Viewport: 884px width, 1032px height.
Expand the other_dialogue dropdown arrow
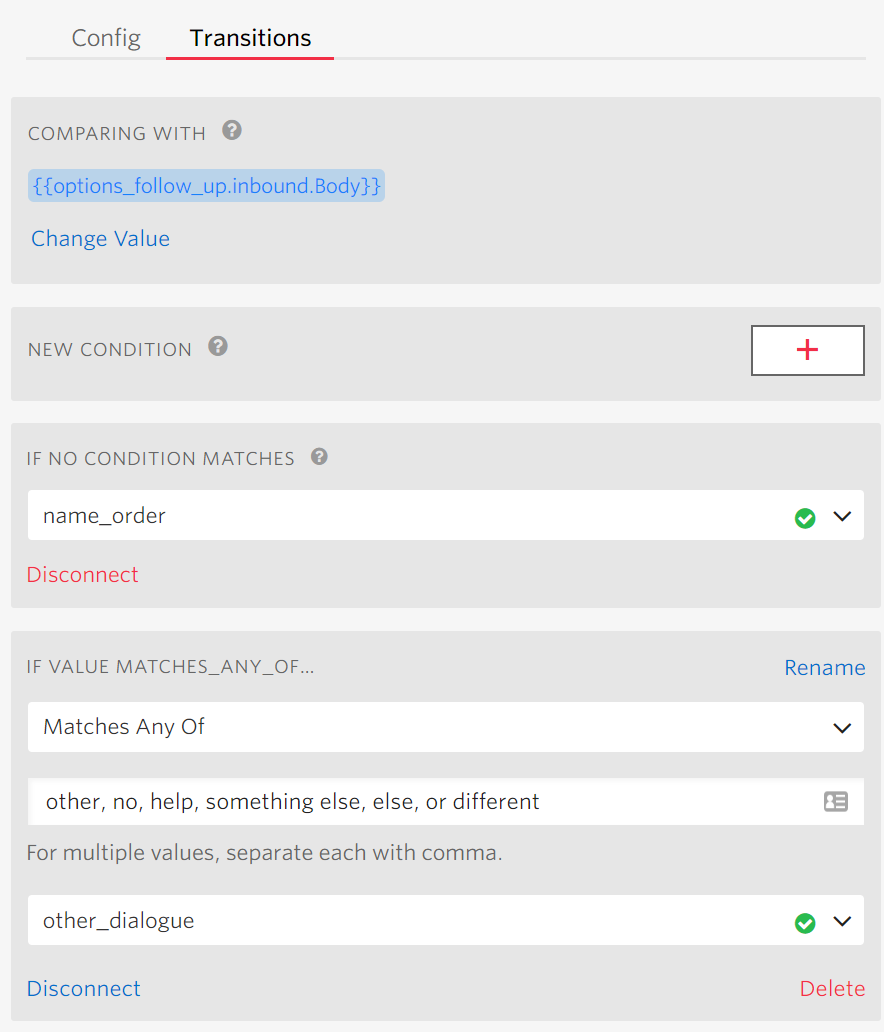tap(842, 921)
